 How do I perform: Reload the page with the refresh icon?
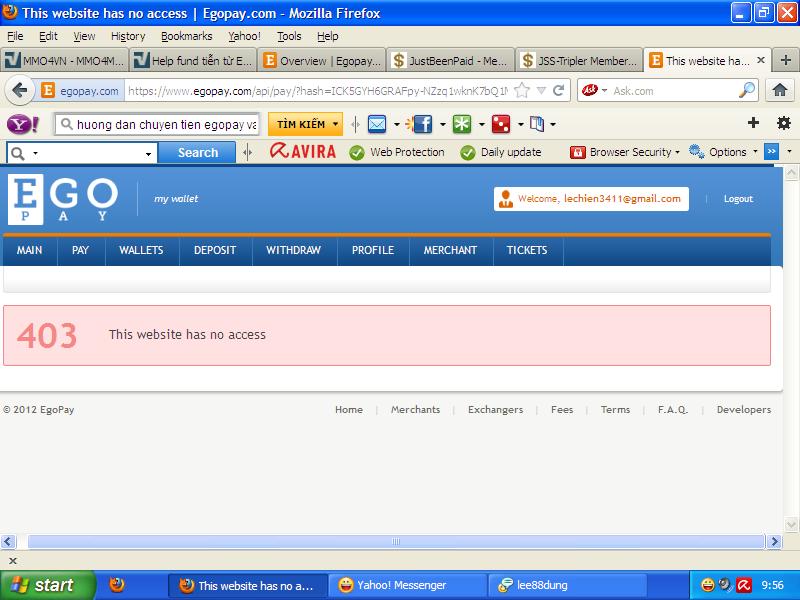[x=559, y=91]
